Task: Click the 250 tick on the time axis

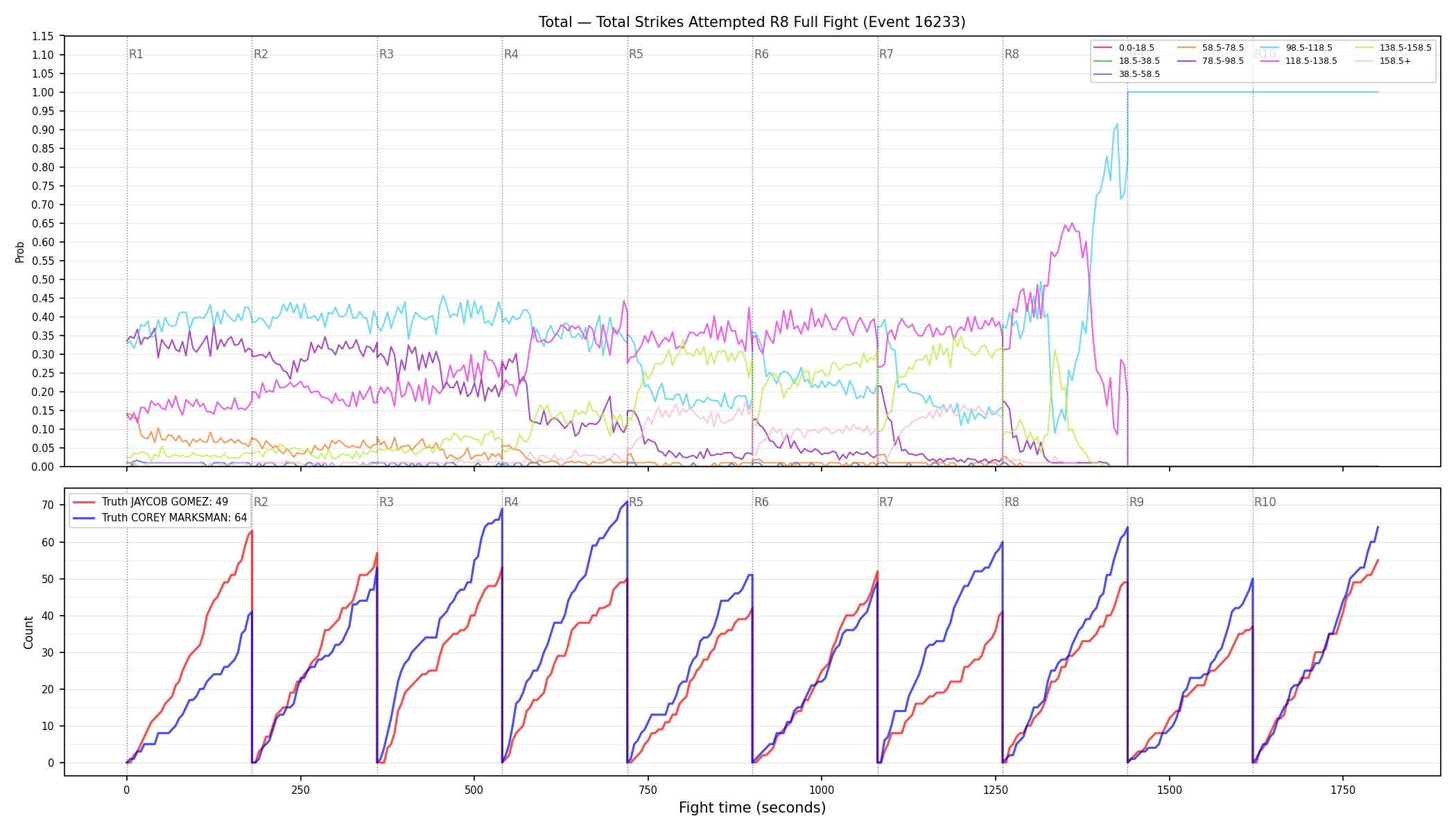Action: tap(300, 790)
